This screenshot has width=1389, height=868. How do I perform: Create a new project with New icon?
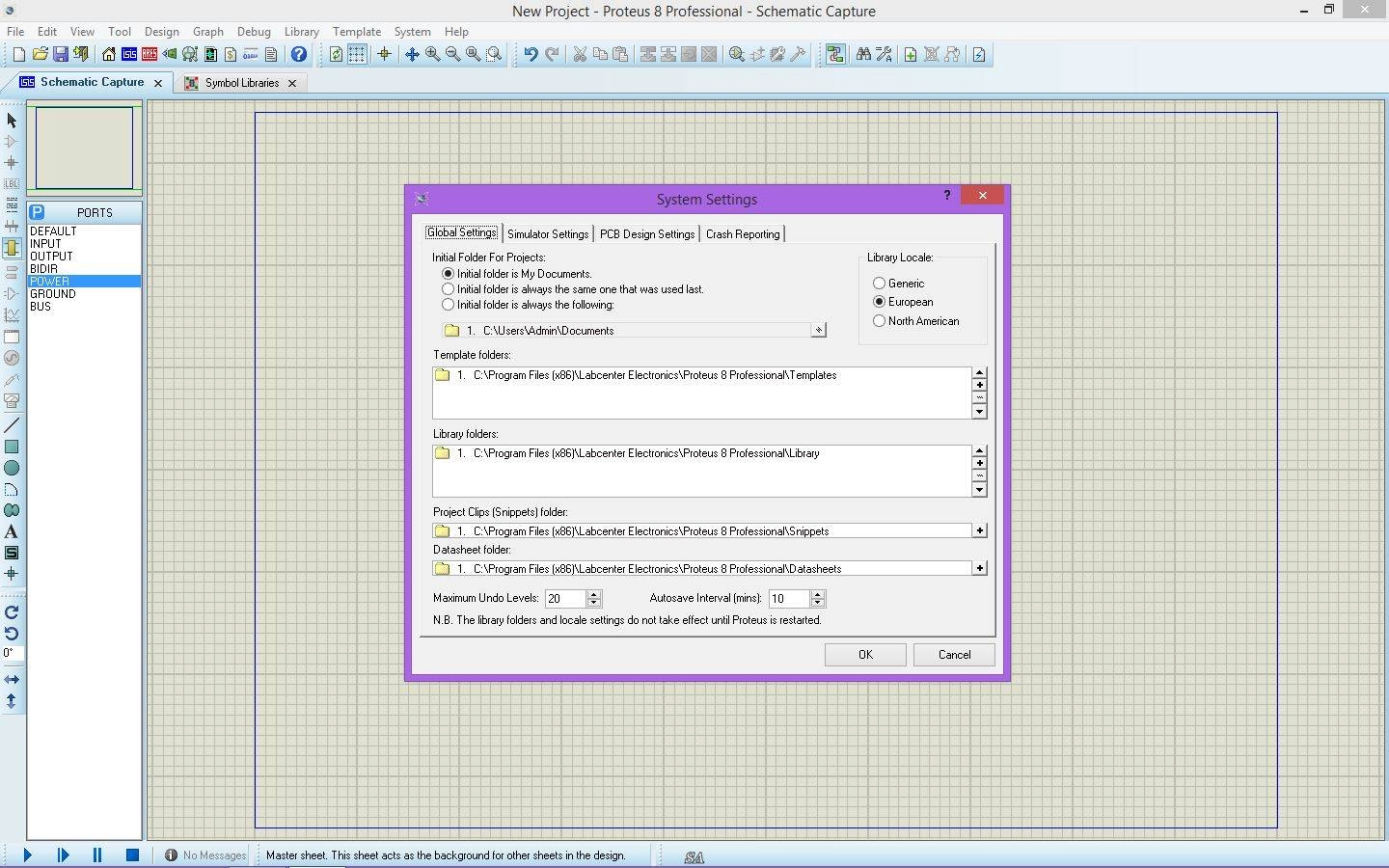click(18, 55)
